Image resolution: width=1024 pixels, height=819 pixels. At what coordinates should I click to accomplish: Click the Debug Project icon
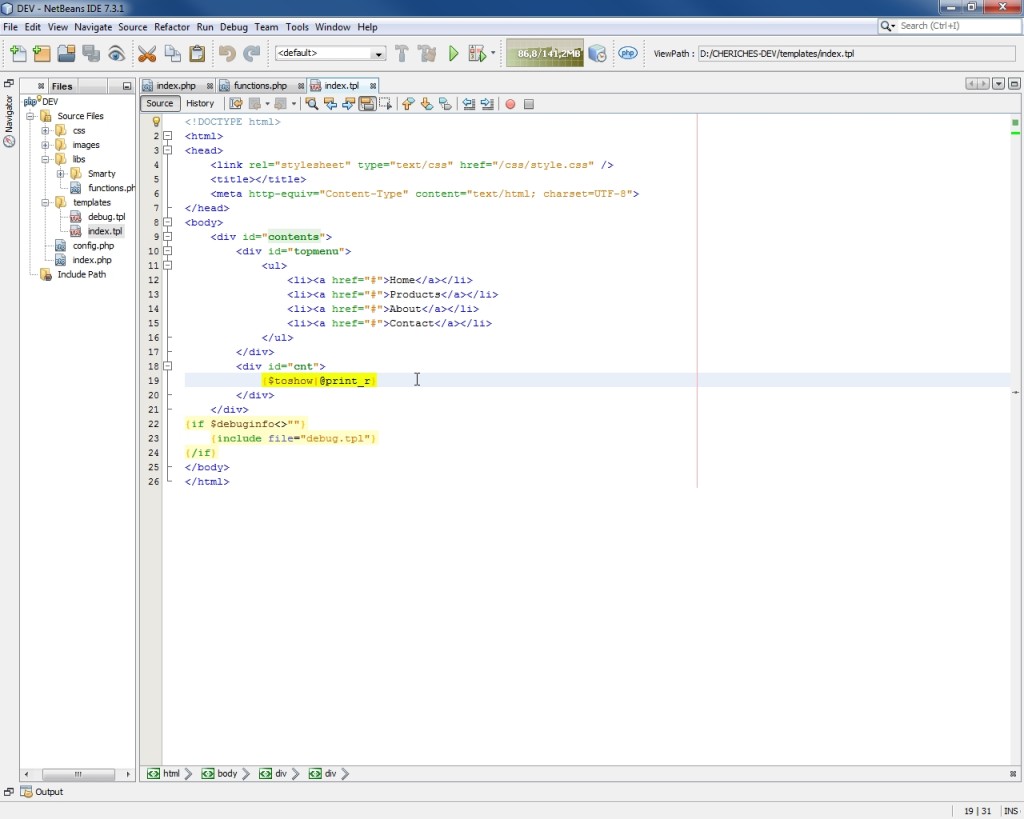click(477, 54)
